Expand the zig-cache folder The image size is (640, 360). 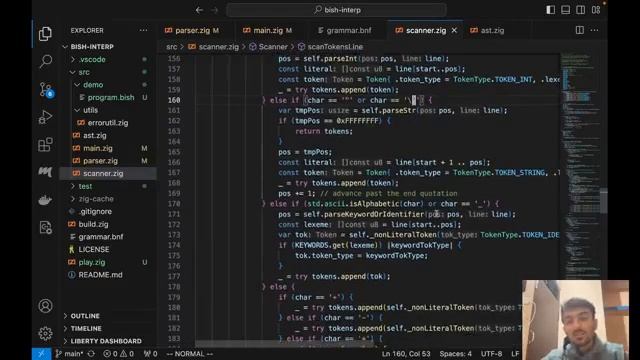coord(96,199)
